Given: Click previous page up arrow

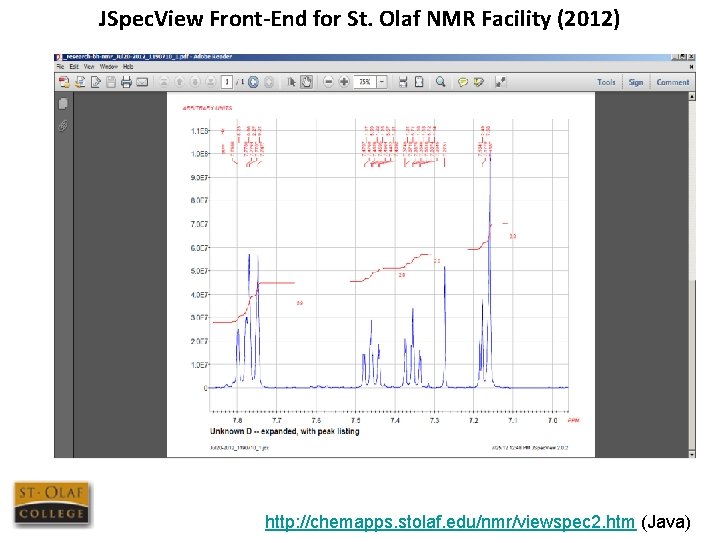Looking at the screenshot, I should [x=180, y=82].
